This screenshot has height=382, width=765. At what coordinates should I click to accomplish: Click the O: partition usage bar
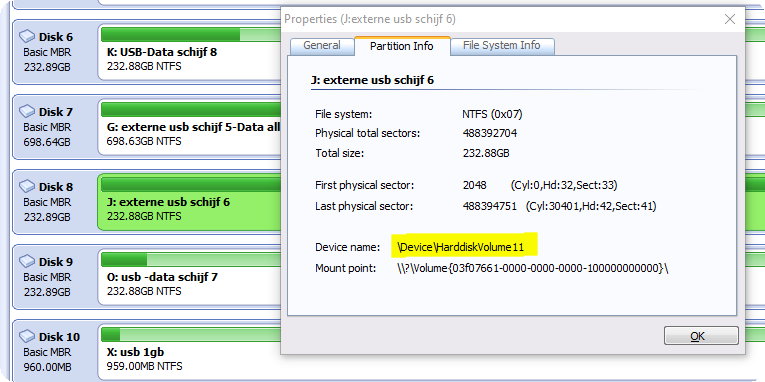point(191,260)
